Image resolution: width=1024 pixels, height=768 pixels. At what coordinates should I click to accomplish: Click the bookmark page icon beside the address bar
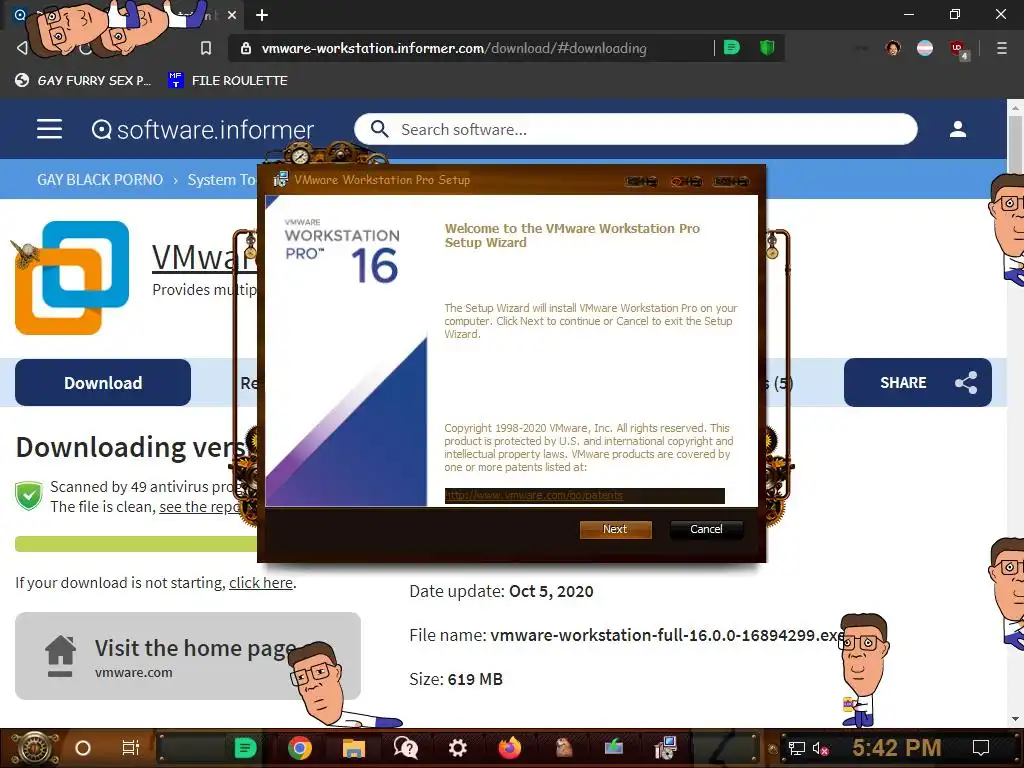click(206, 48)
